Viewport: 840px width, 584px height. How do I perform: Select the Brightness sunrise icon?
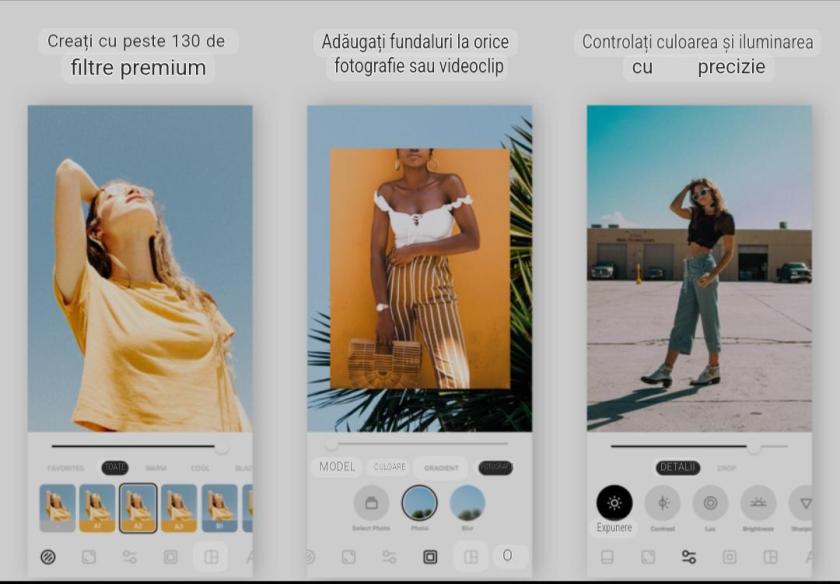click(x=758, y=502)
